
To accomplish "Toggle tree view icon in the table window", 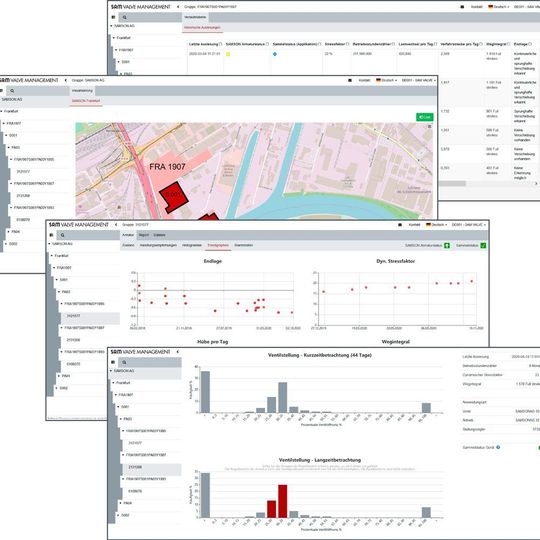I will [113, 17].
